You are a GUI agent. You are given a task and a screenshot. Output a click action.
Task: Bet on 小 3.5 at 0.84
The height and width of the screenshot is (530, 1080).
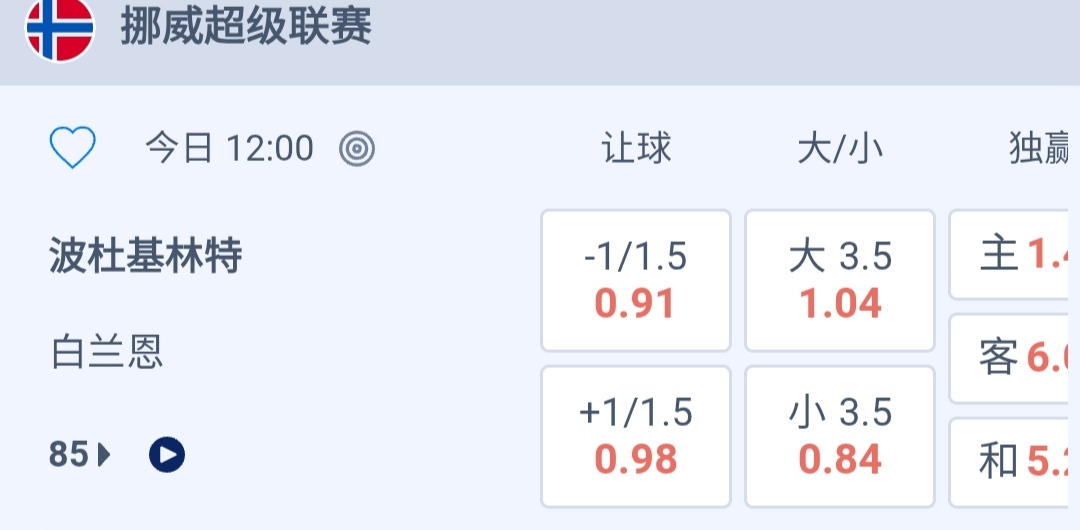(840, 436)
